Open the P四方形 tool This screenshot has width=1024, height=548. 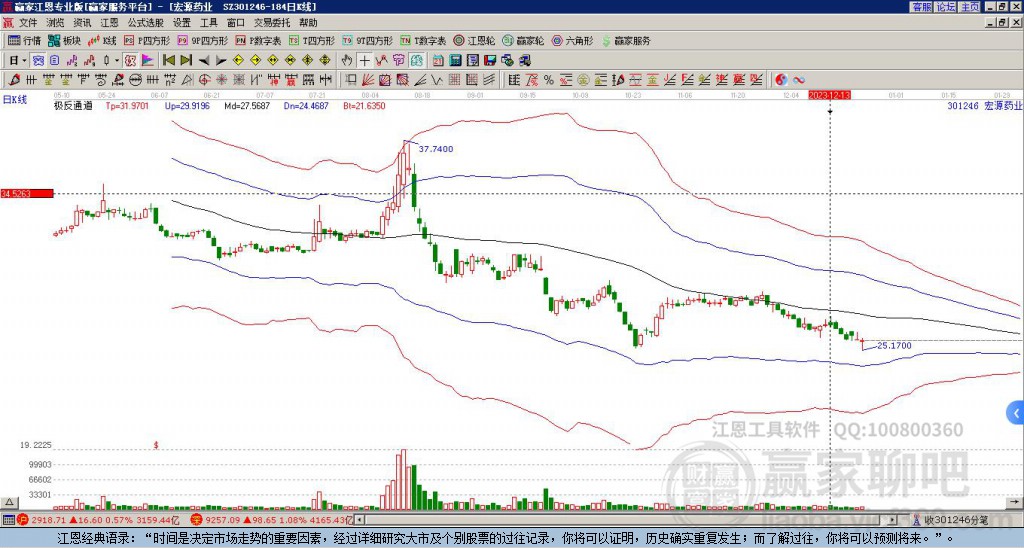[147, 40]
